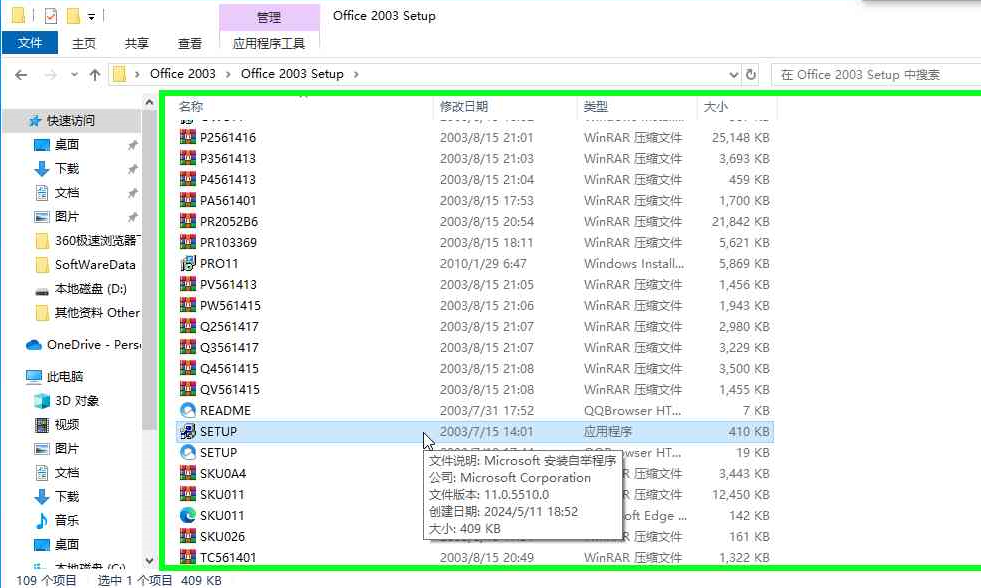Viewport: 981px width, 588px height.
Task: Select size cell 25,148 KB
Action: 740,138
